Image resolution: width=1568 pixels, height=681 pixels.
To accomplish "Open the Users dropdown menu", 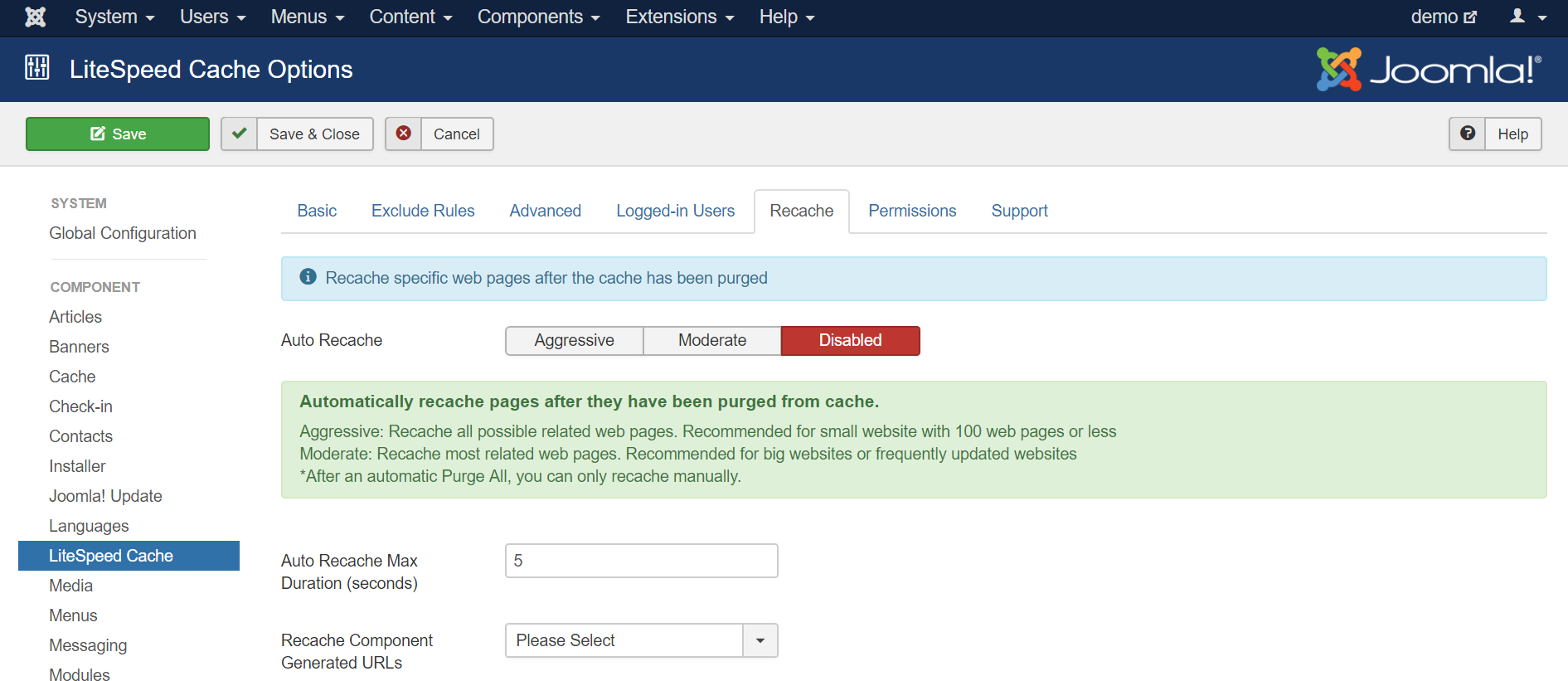I will [x=212, y=17].
